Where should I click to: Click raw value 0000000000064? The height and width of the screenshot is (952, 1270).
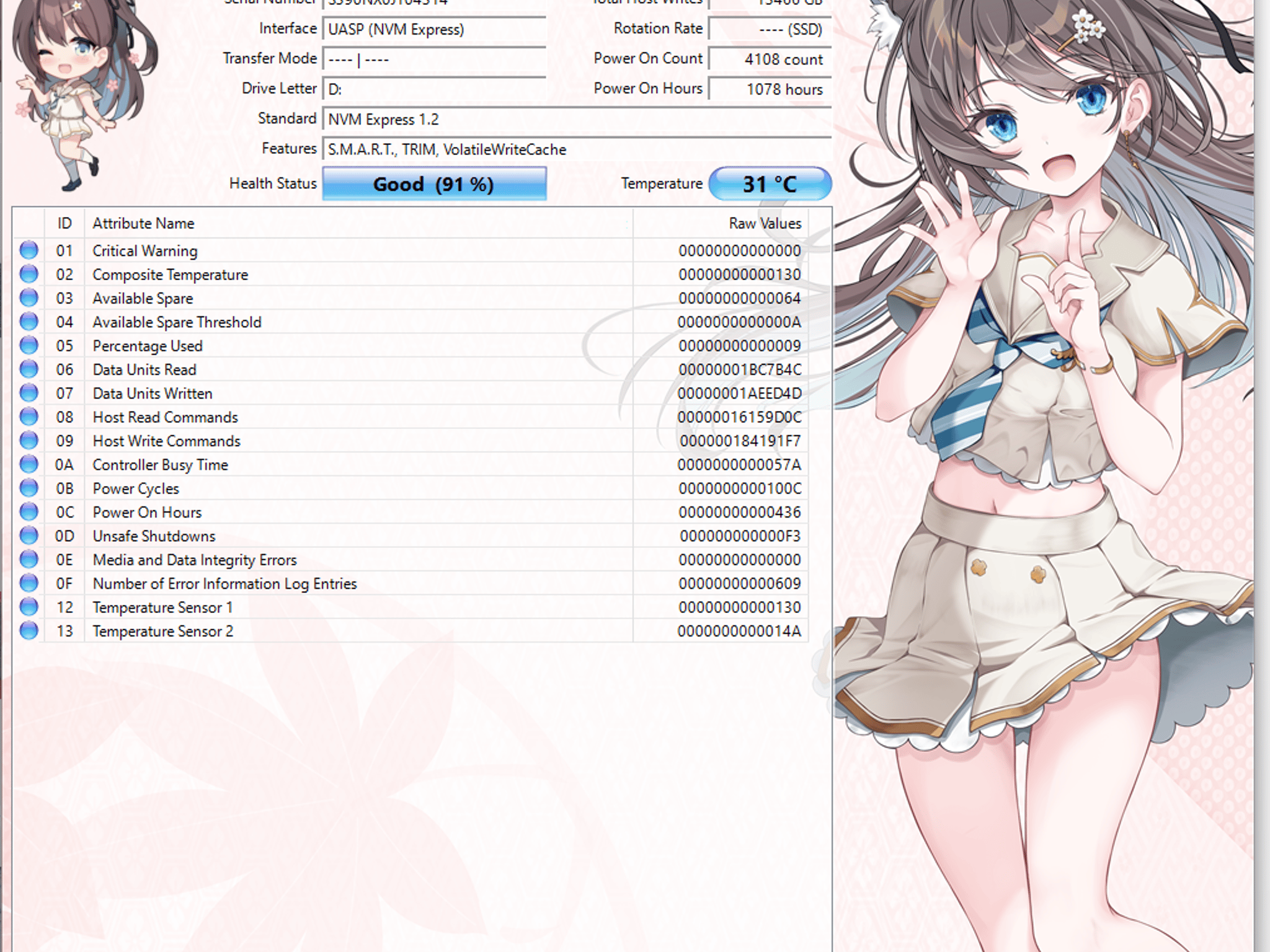(739, 298)
